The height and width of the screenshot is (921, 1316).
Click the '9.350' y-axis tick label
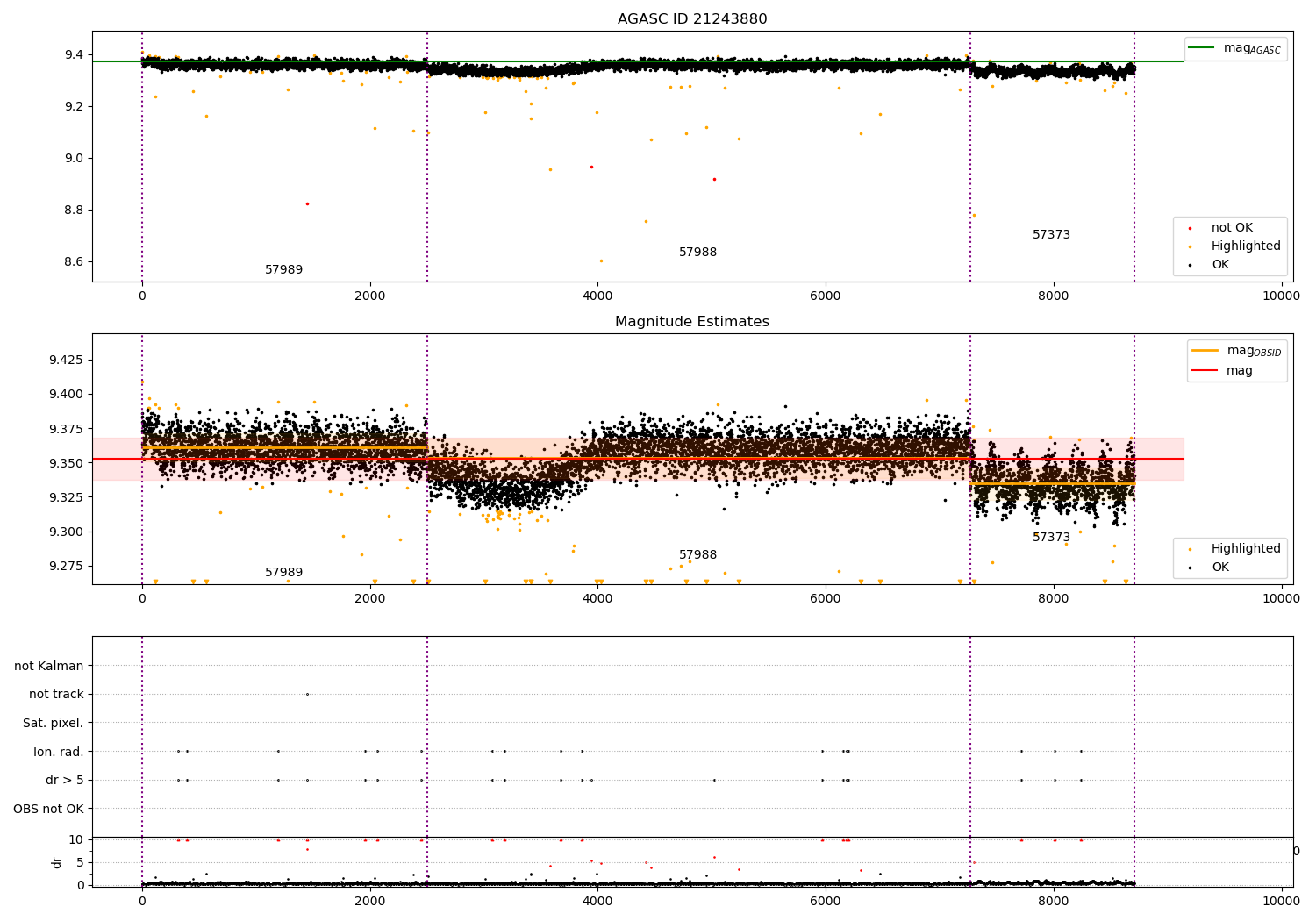[67, 463]
